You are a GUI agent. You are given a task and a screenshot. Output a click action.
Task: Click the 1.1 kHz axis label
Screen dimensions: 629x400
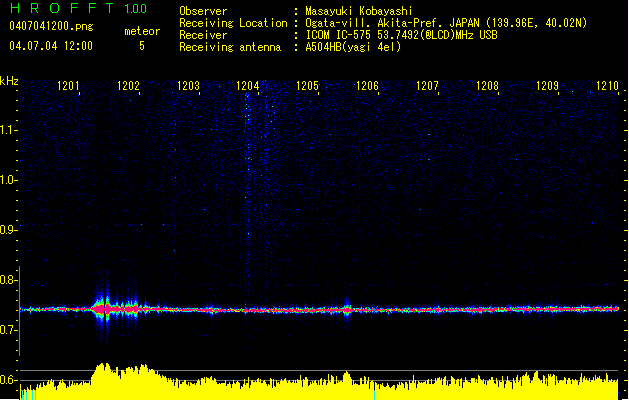(8, 130)
